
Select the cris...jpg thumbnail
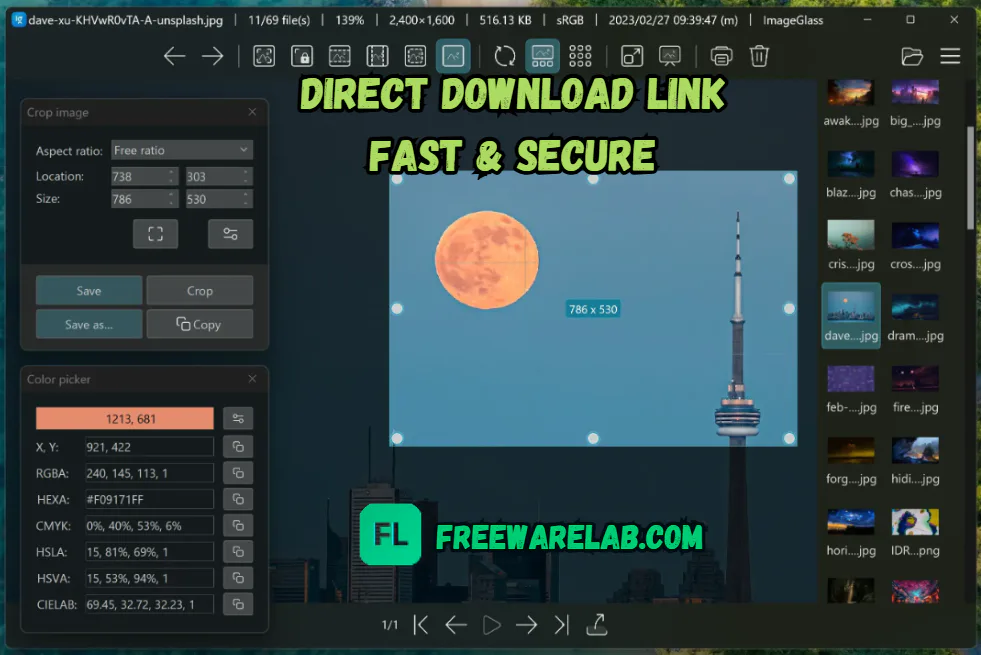pos(851,245)
